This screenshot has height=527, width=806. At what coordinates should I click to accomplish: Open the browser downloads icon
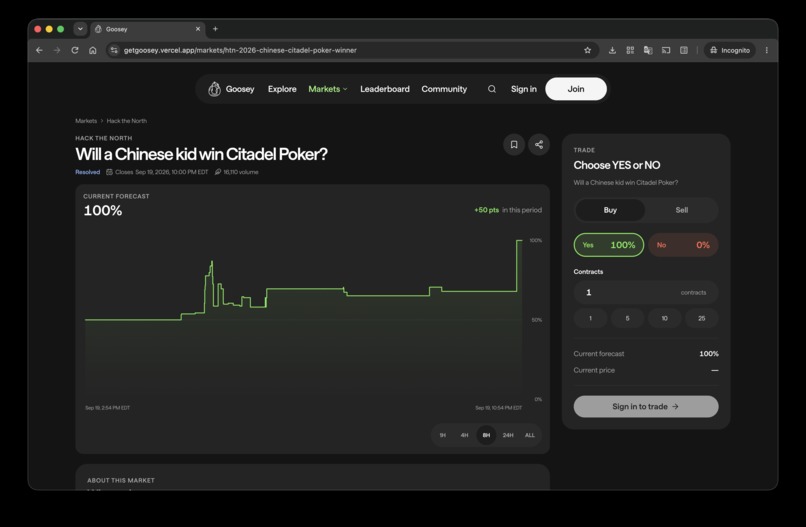click(612, 50)
